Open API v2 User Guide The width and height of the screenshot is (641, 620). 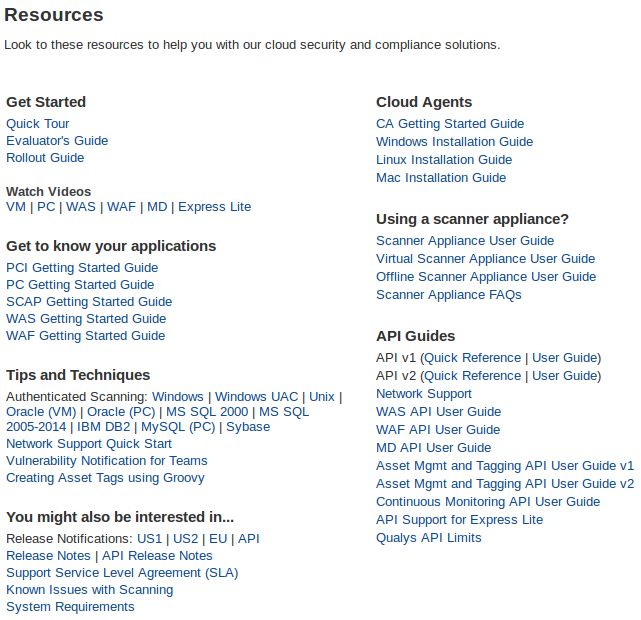click(x=565, y=376)
